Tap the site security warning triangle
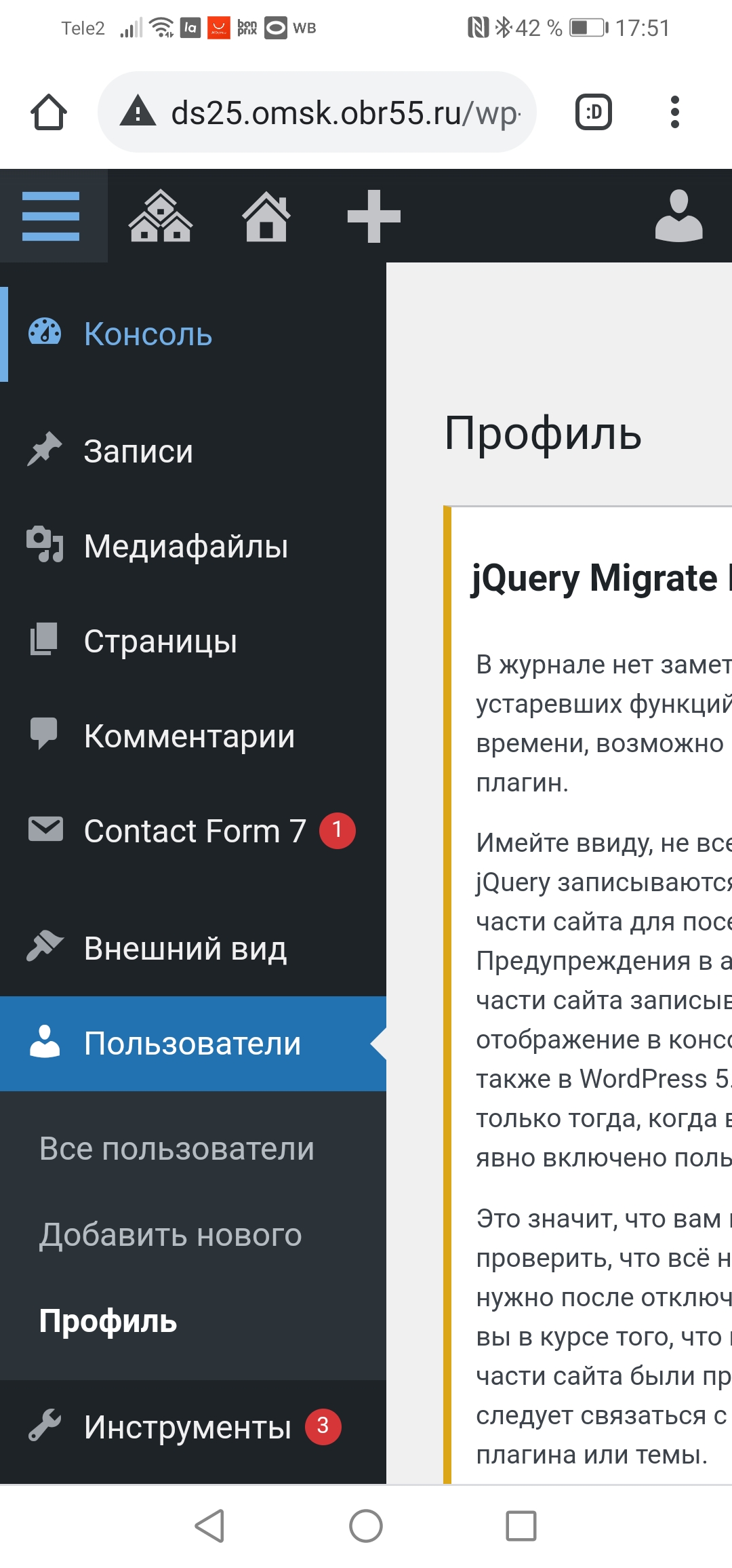Viewport: 732px width, 1568px height. [138, 112]
